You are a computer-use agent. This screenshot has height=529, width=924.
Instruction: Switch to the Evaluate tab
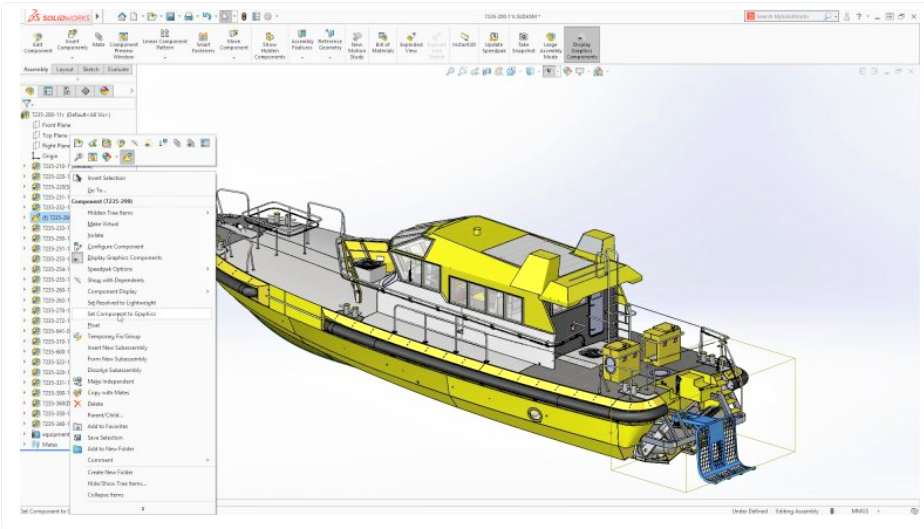118,70
